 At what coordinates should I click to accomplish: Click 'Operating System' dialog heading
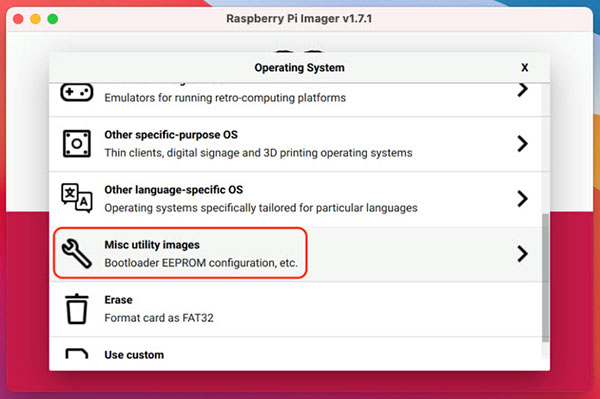tap(299, 68)
